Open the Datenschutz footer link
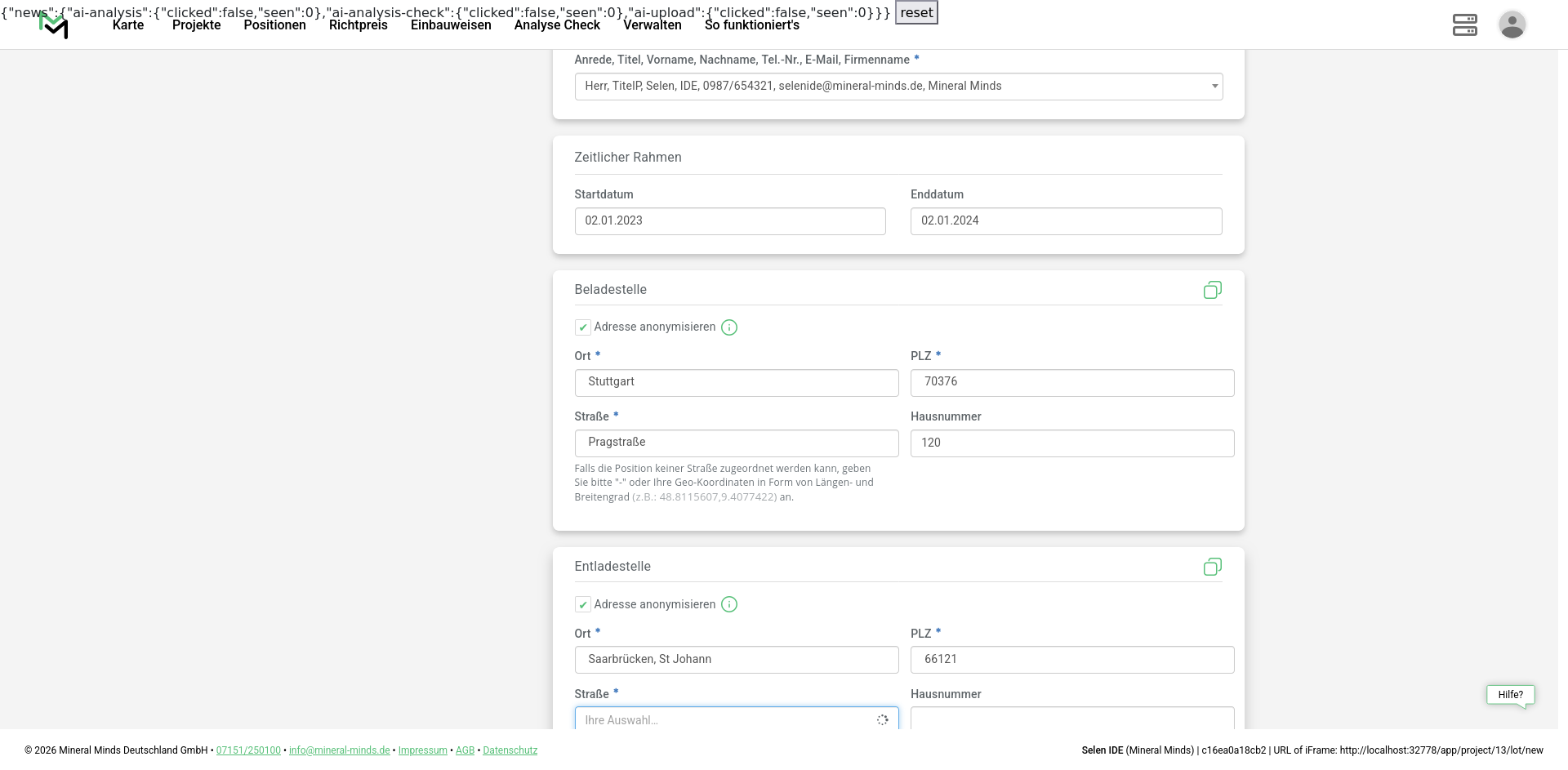Viewport: 1568px width, 770px height. pyautogui.click(x=510, y=750)
